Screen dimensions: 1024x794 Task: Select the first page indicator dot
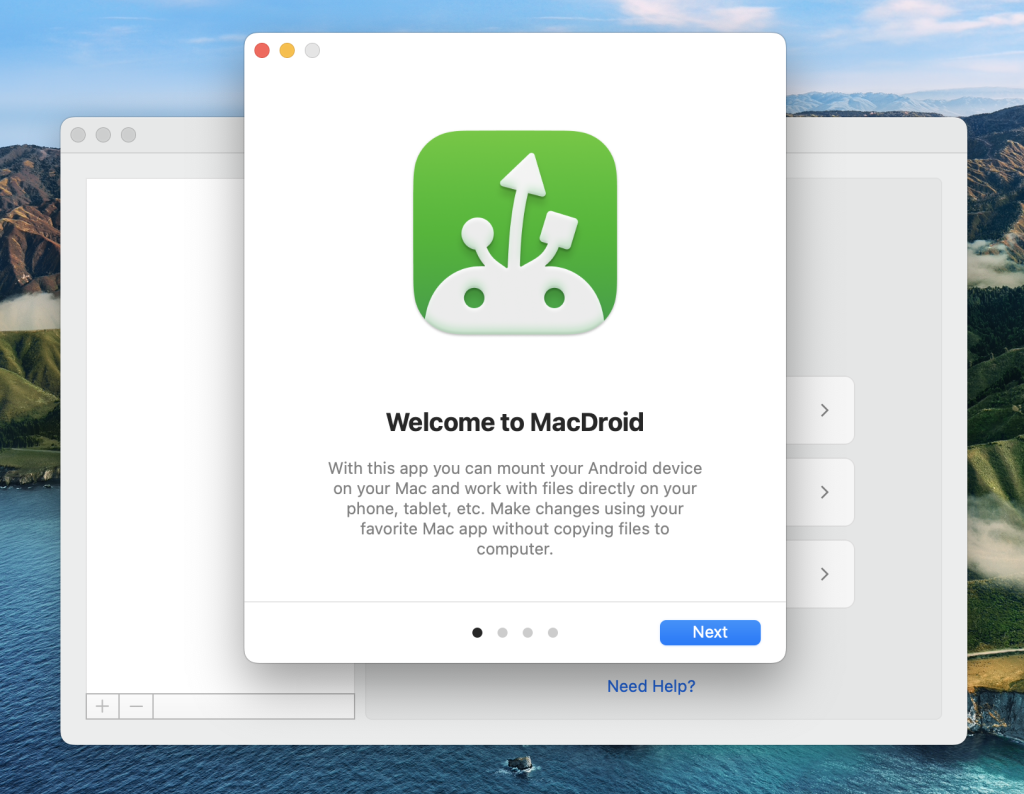click(x=477, y=632)
